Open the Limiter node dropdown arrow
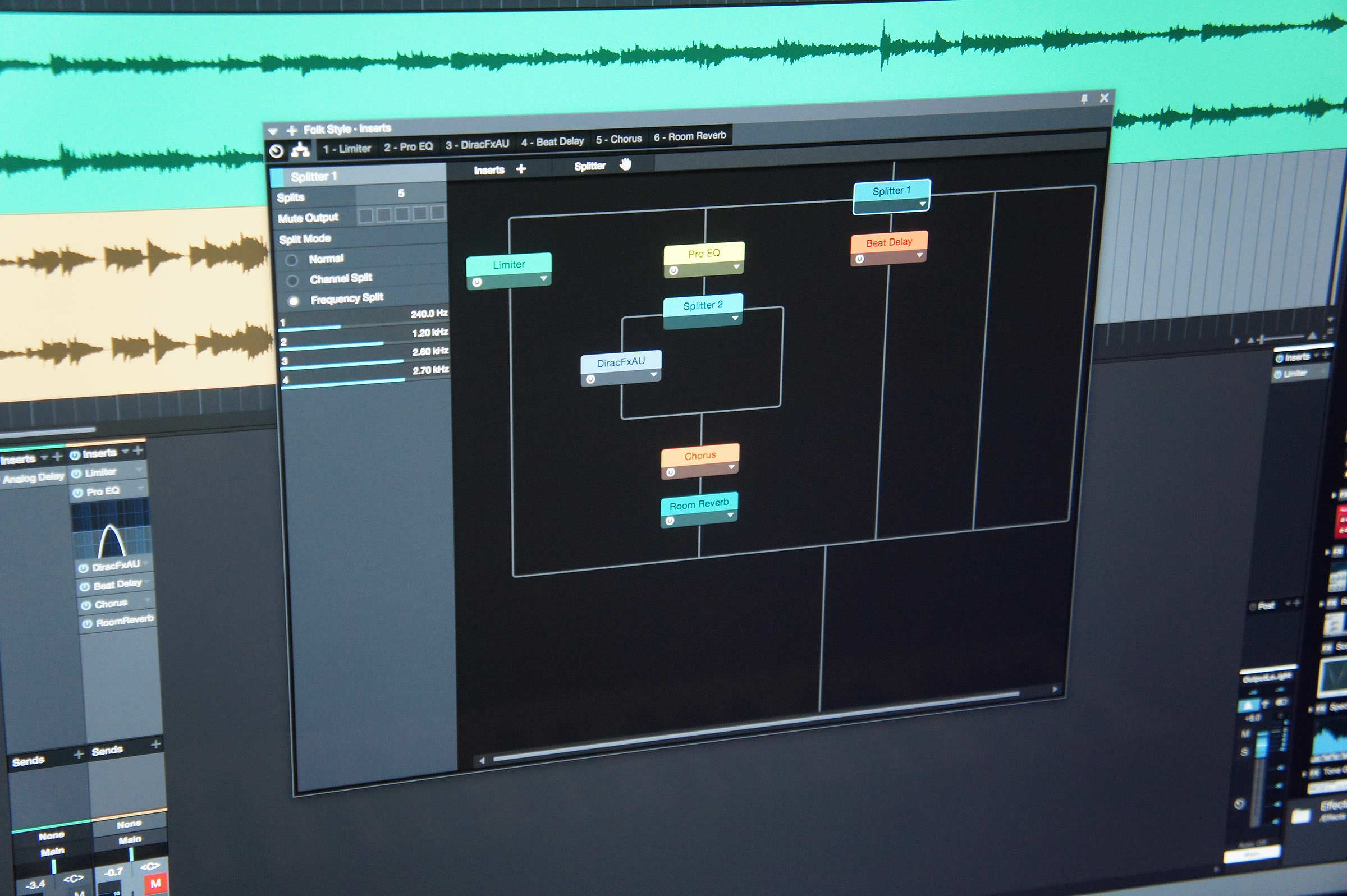Image resolution: width=1347 pixels, height=896 pixels. pyautogui.click(x=543, y=278)
